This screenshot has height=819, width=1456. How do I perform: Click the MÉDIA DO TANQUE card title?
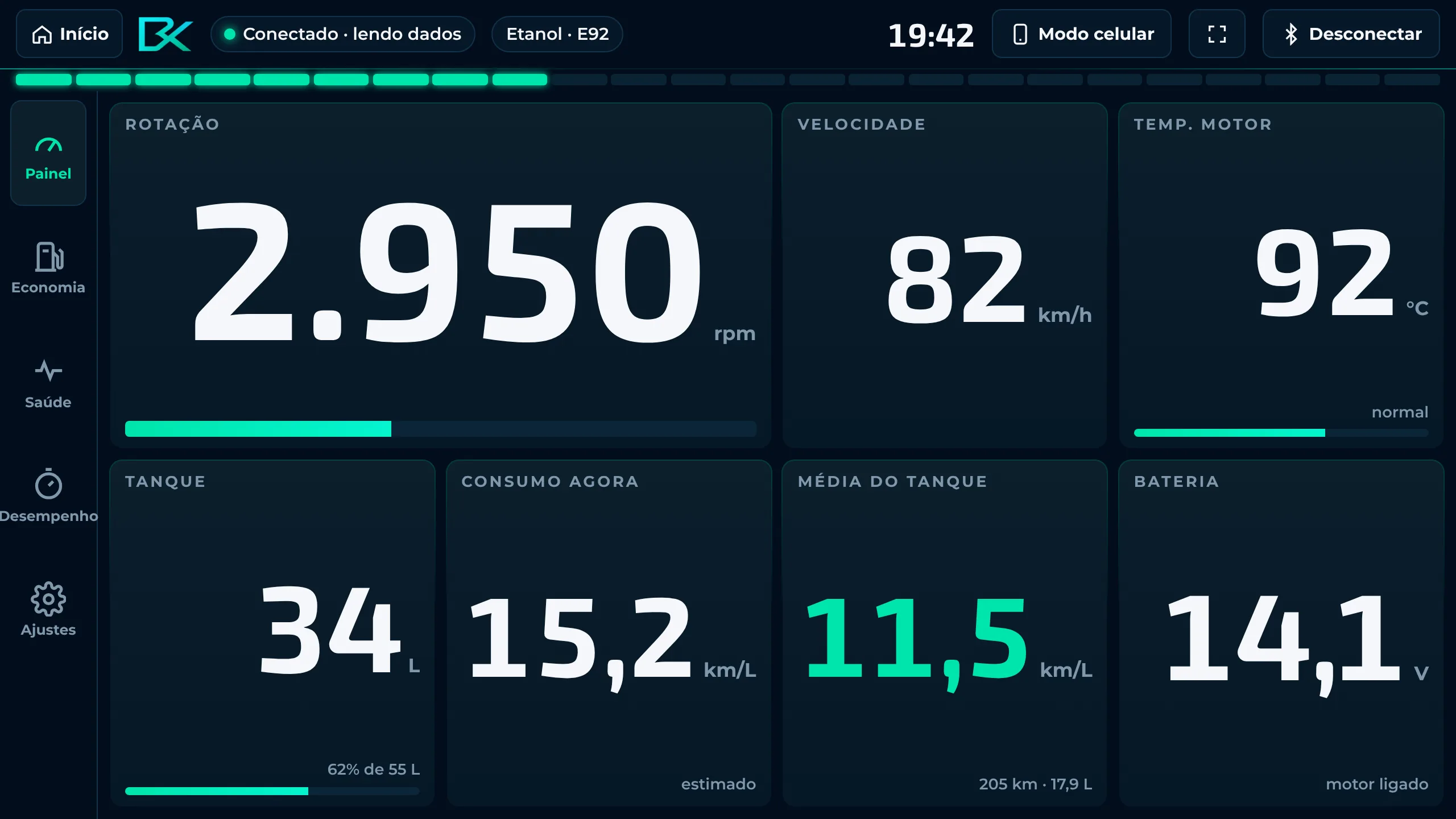892,482
